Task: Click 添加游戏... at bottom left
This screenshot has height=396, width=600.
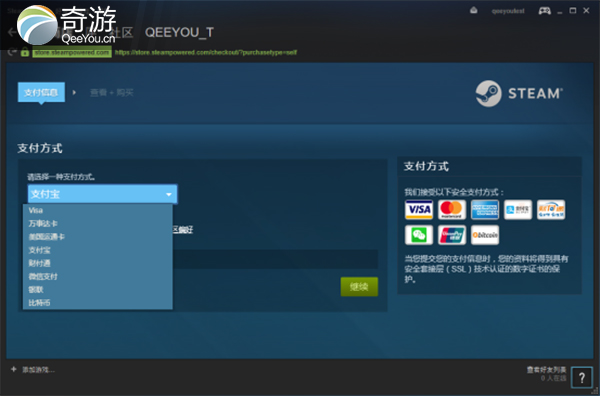Action: [x=38, y=370]
